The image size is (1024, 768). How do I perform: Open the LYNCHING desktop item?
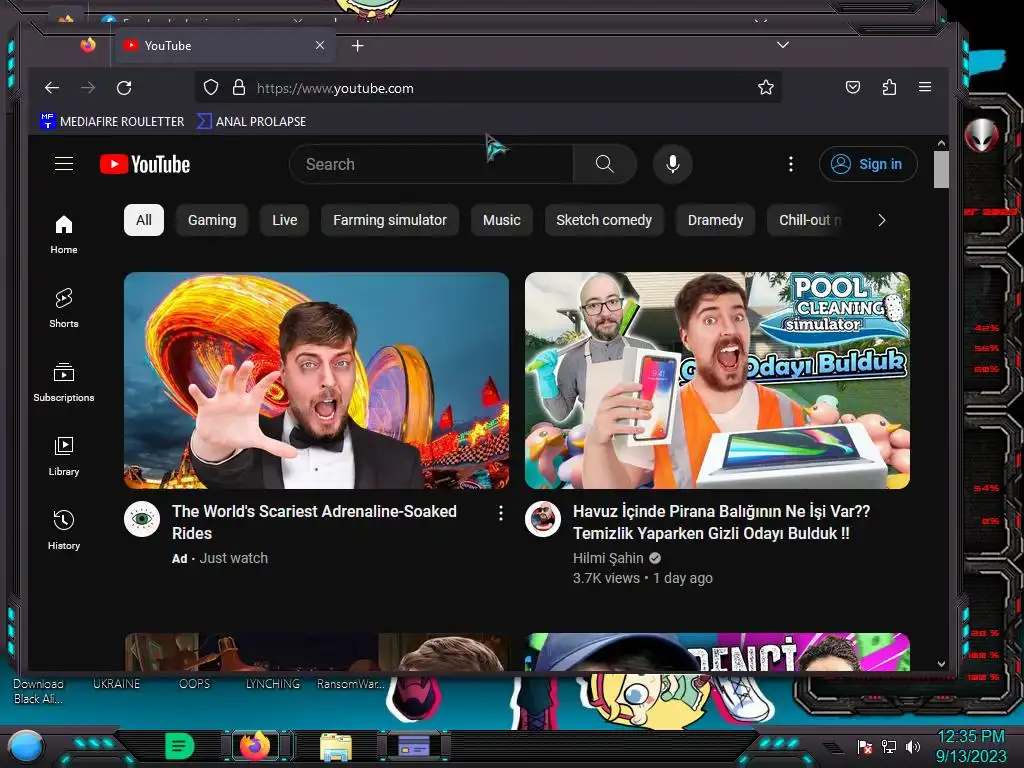click(273, 684)
